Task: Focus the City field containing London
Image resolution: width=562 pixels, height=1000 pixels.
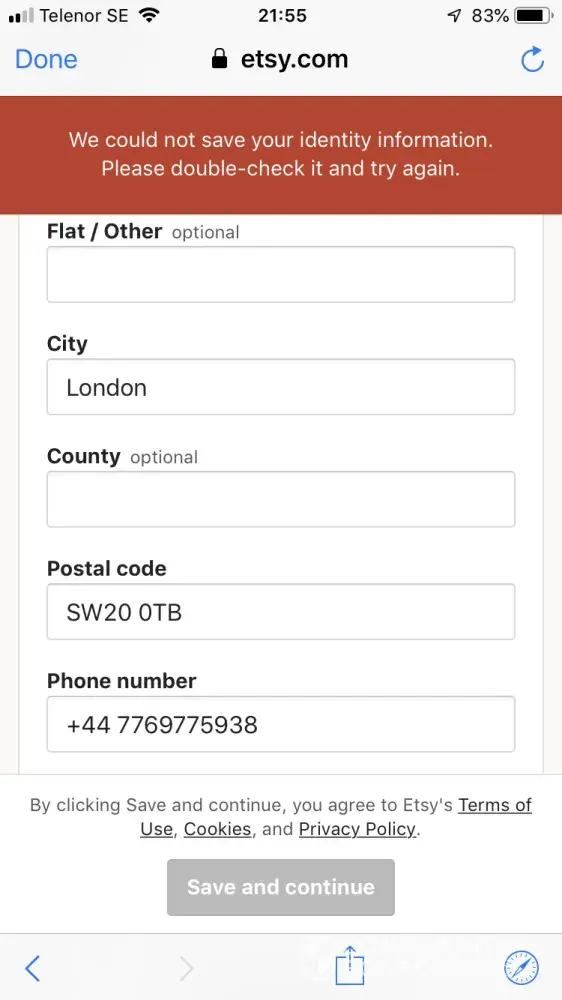Action: (281, 386)
